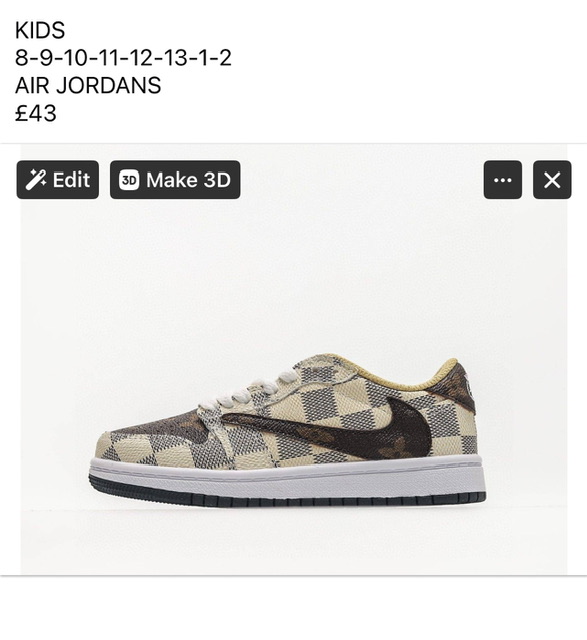Place cursor in the sizes 8-9-10 line
This screenshot has width=587, height=640.
click(123, 58)
